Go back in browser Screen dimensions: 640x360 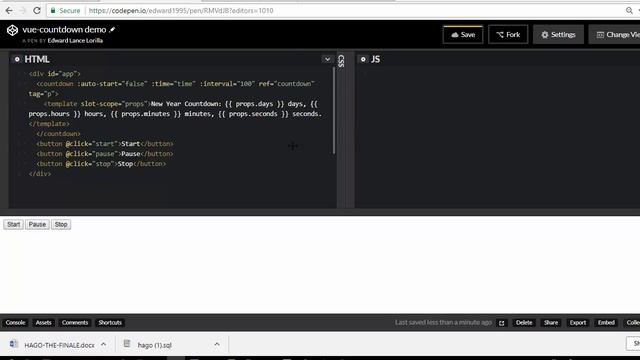click(x=9, y=11)
